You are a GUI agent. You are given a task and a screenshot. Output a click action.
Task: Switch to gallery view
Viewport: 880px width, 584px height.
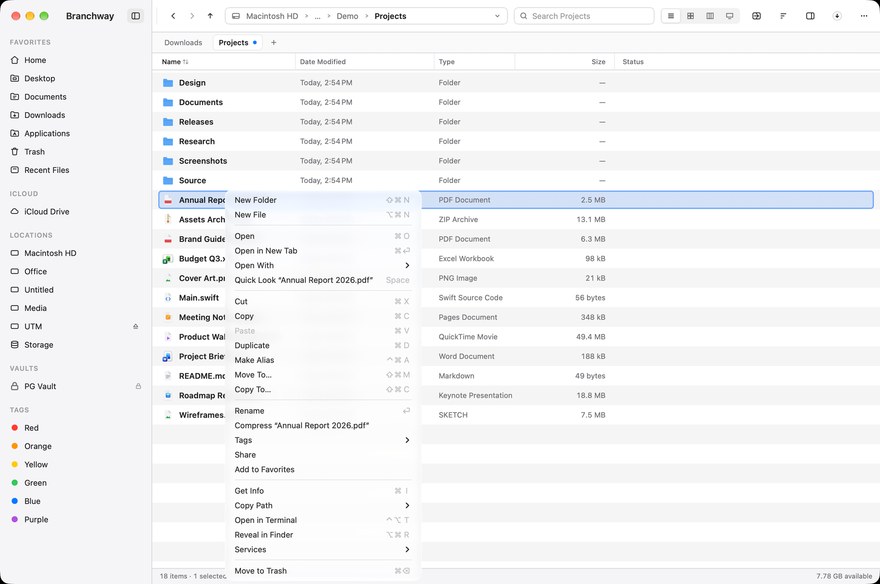[x=730, y=16]
